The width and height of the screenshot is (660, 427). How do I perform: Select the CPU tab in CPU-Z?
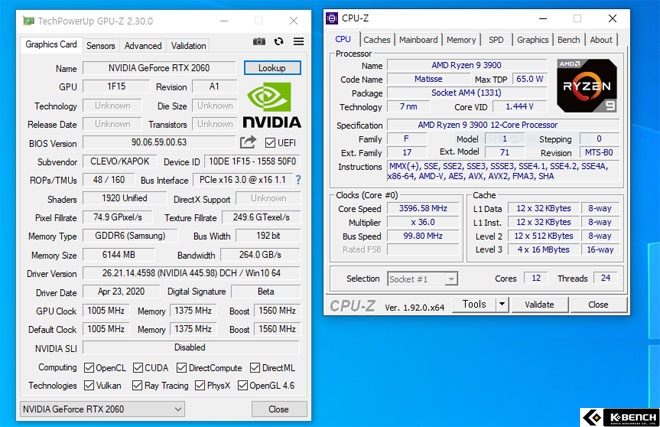[x=343, y=39]
